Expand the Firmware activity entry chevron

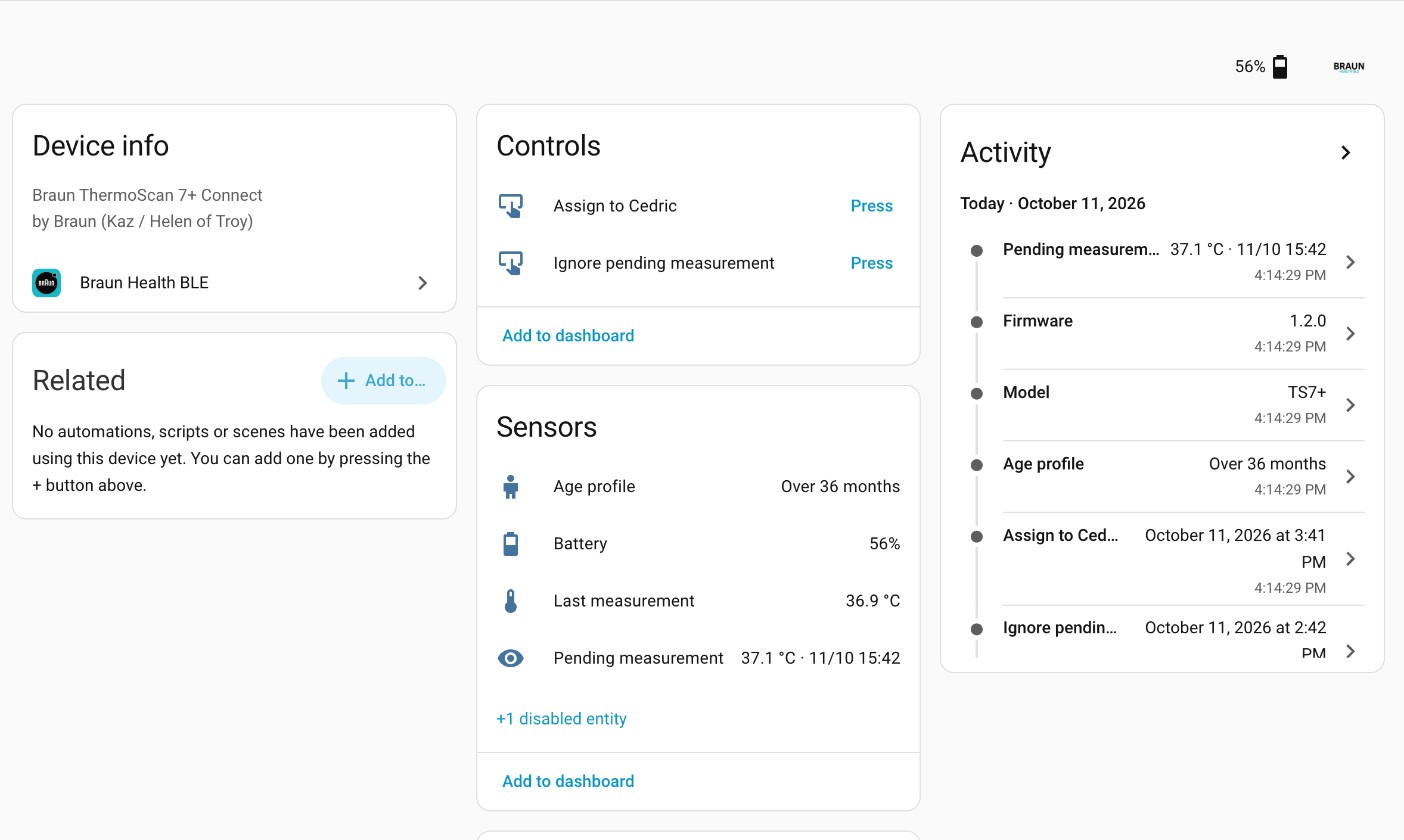[1351, 333]
